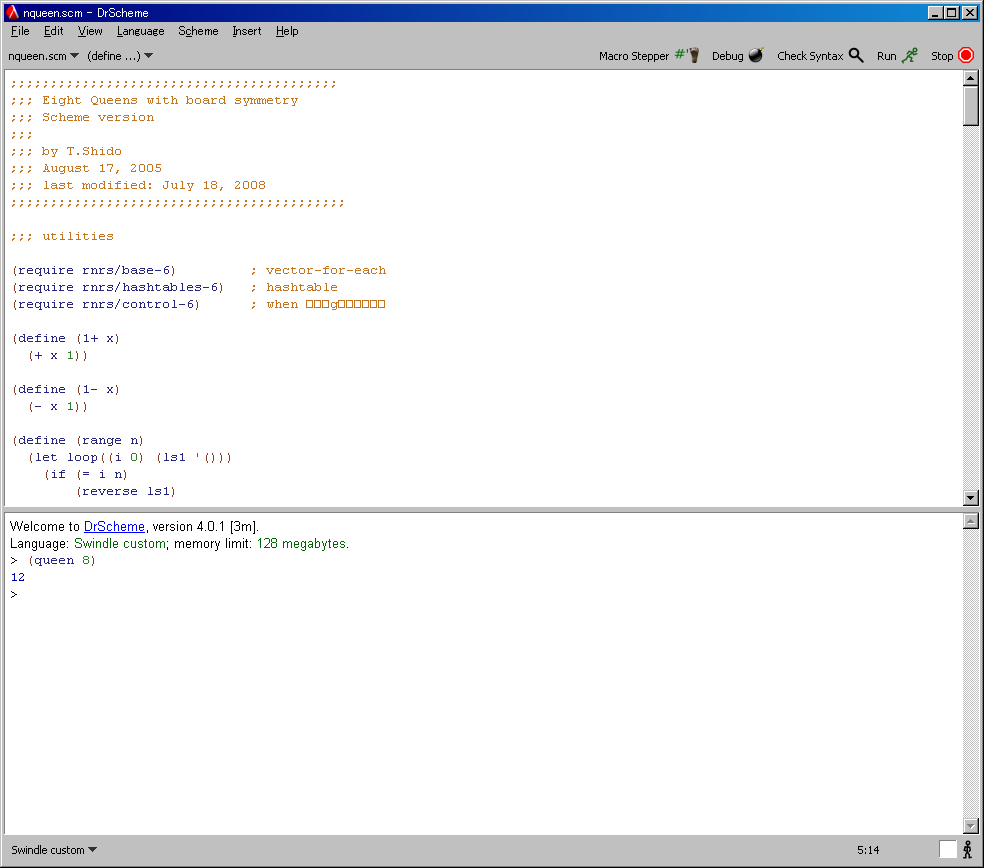Click the result value "12"
This screenshot has height=868, width=984.
18,577
